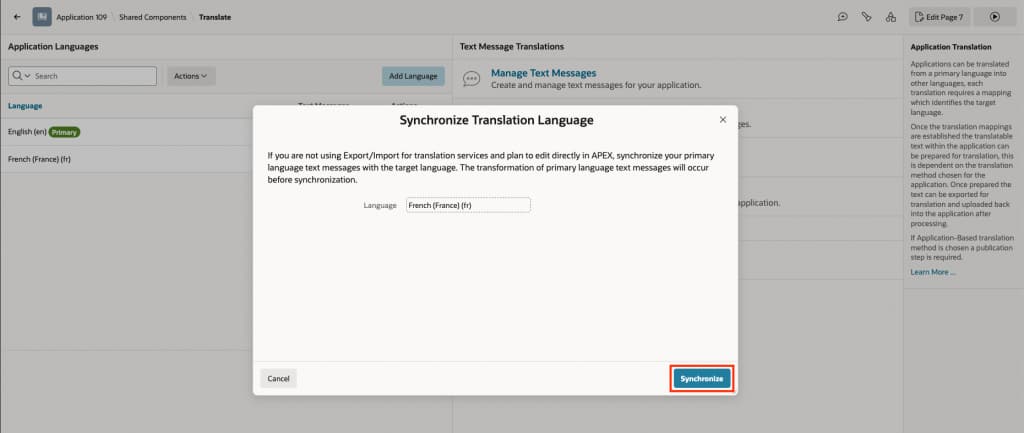Focus the Search languages field
Screen dimensions: 1024x433
pos(93,76)
